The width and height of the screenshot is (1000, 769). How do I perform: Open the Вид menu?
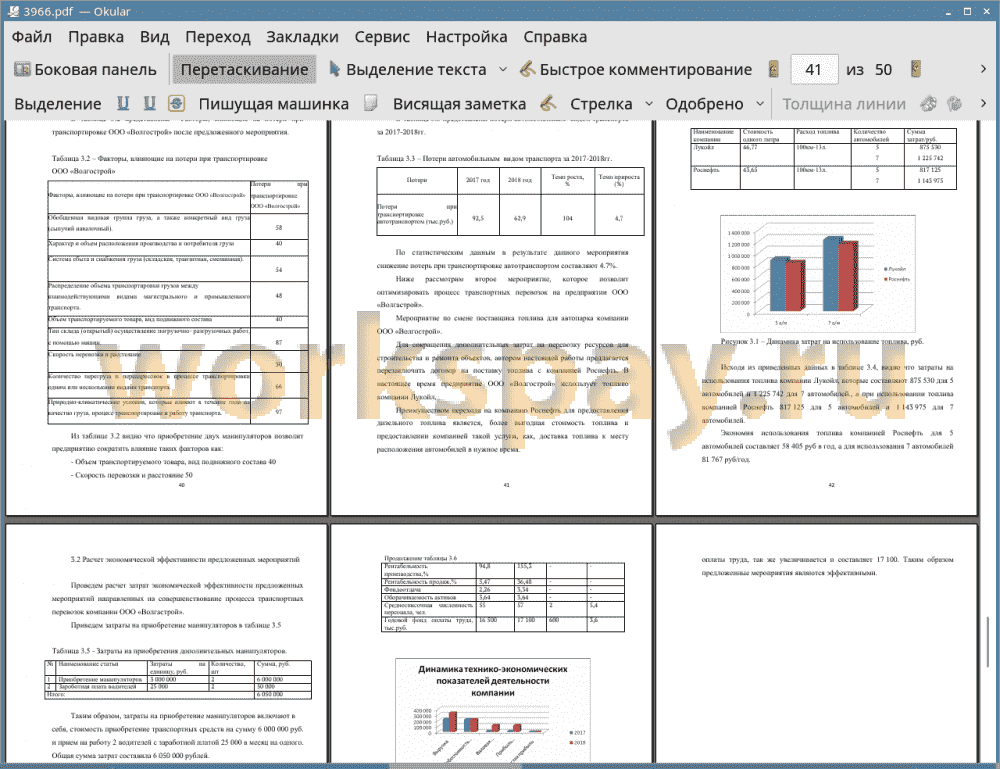tap(154, 37)
